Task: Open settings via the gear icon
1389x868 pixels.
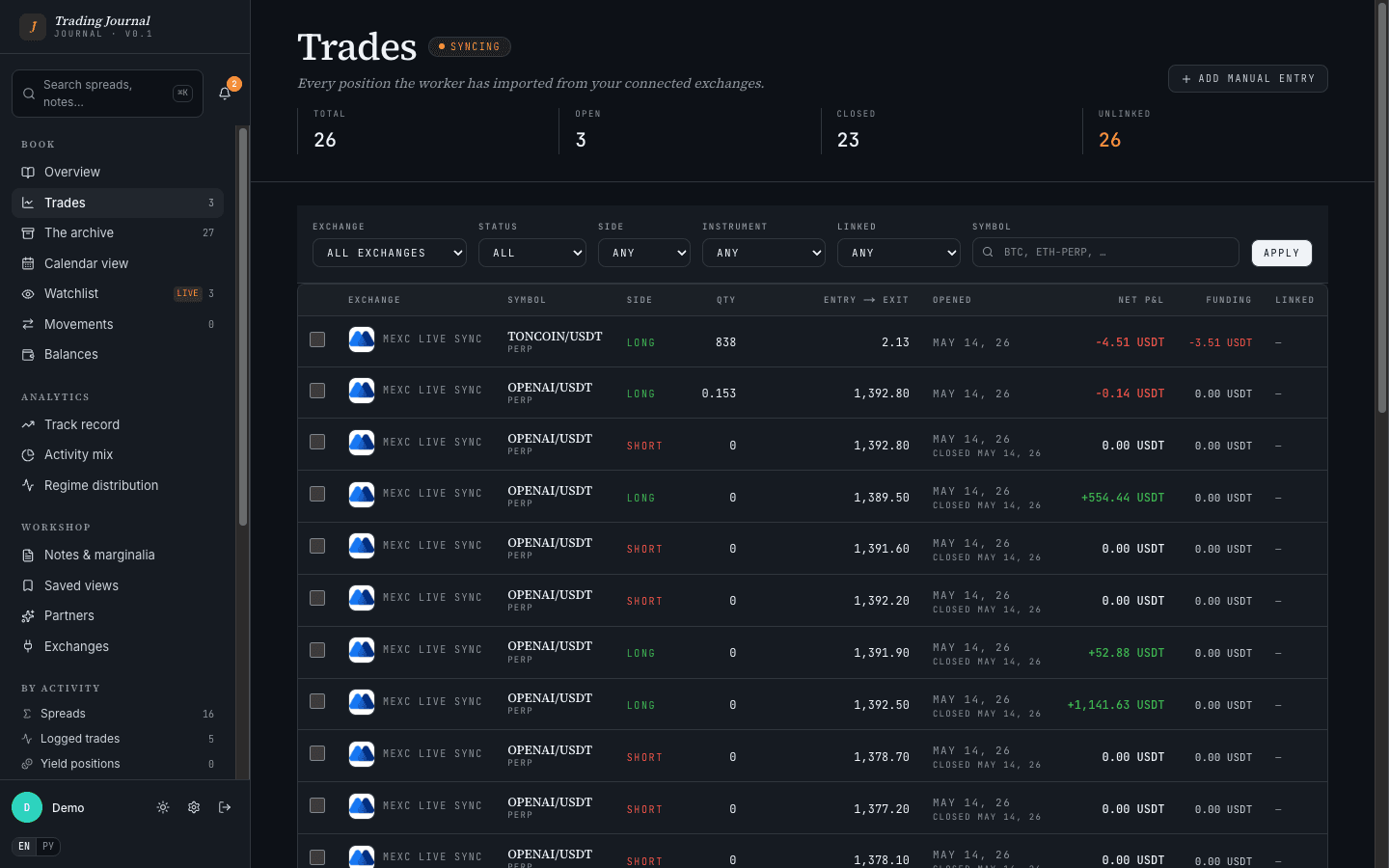Action: (194, 807)
